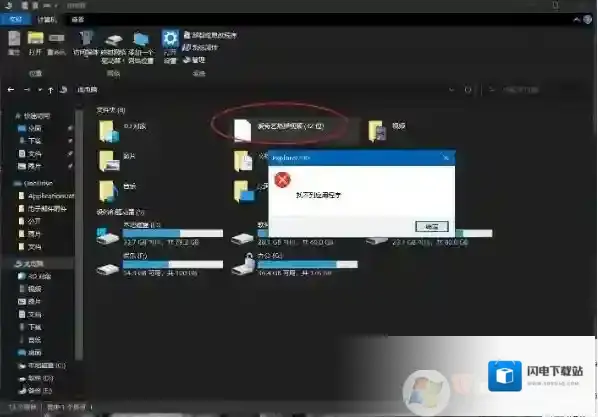Screen dimensions: 598x417
Task: Open 下载 under Quick access
Action: pos(35,141)
